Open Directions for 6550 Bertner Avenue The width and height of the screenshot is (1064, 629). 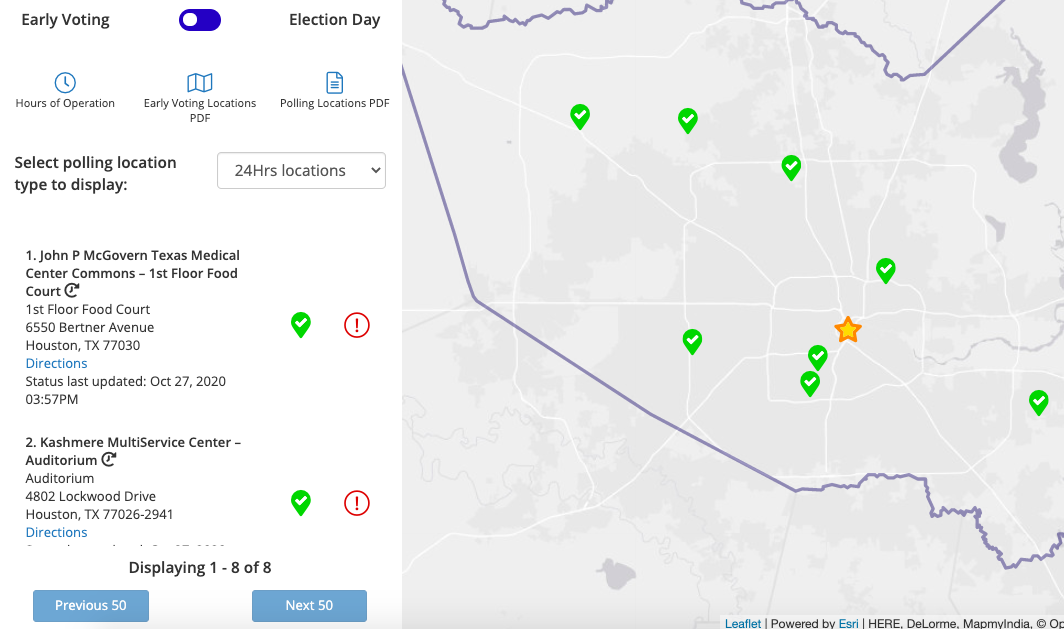pyautogui.click(x=56, y=363)
